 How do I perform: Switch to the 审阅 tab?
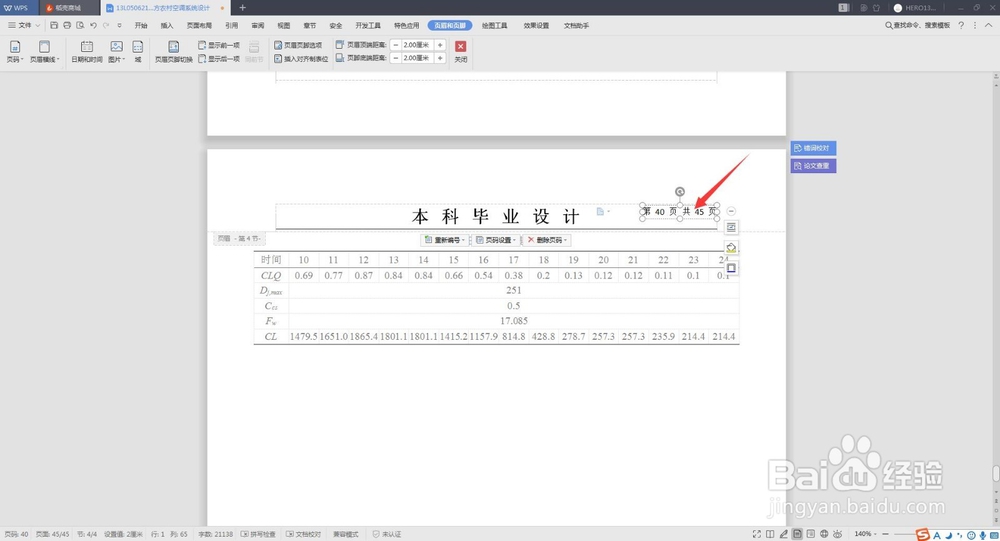click(x=258, y=26)
